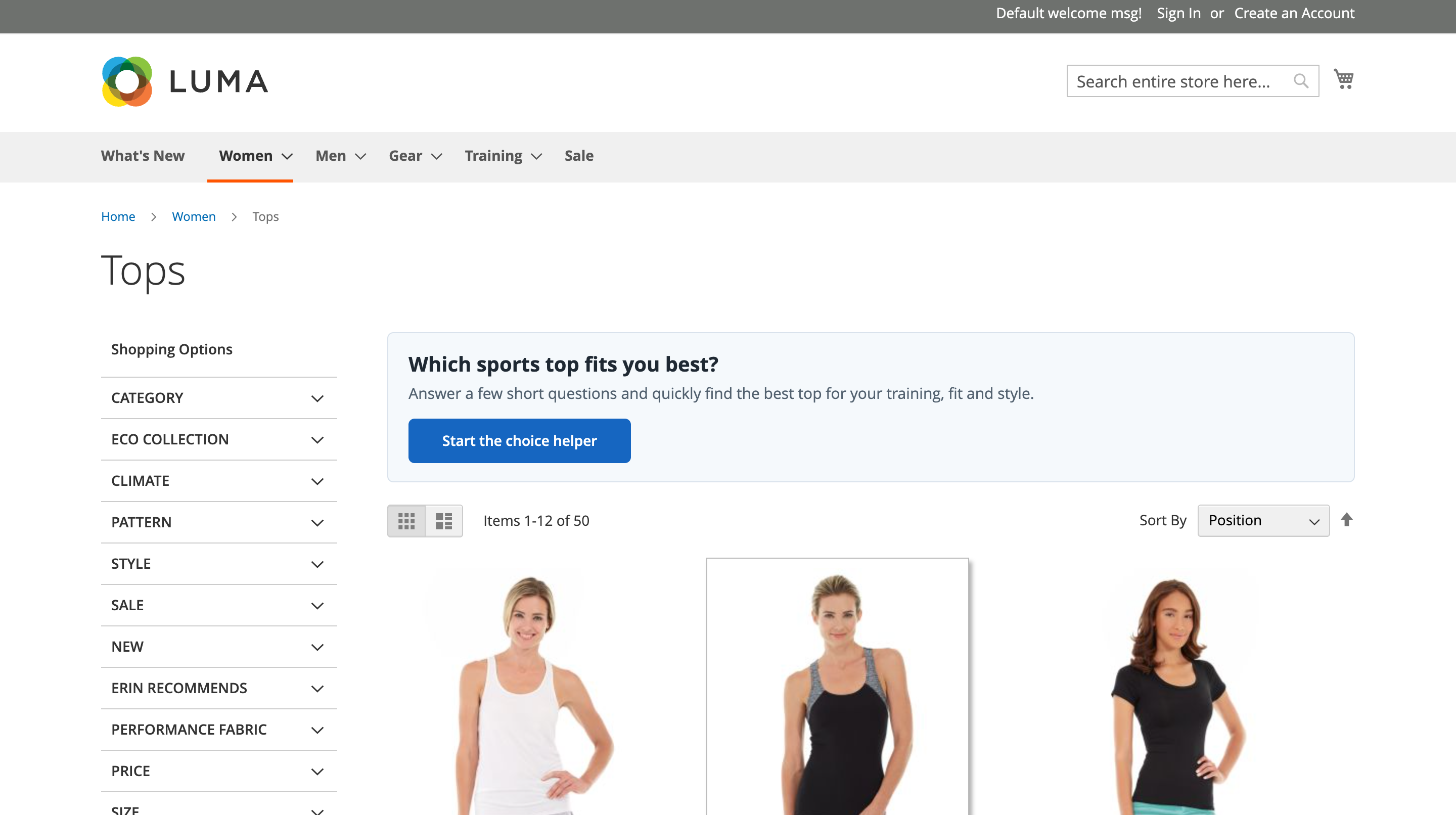The width and height of the screenshot is (1456, 815).
Task: Expand the ERIN RECOMMENDS filter
Action: click(219, 688)
